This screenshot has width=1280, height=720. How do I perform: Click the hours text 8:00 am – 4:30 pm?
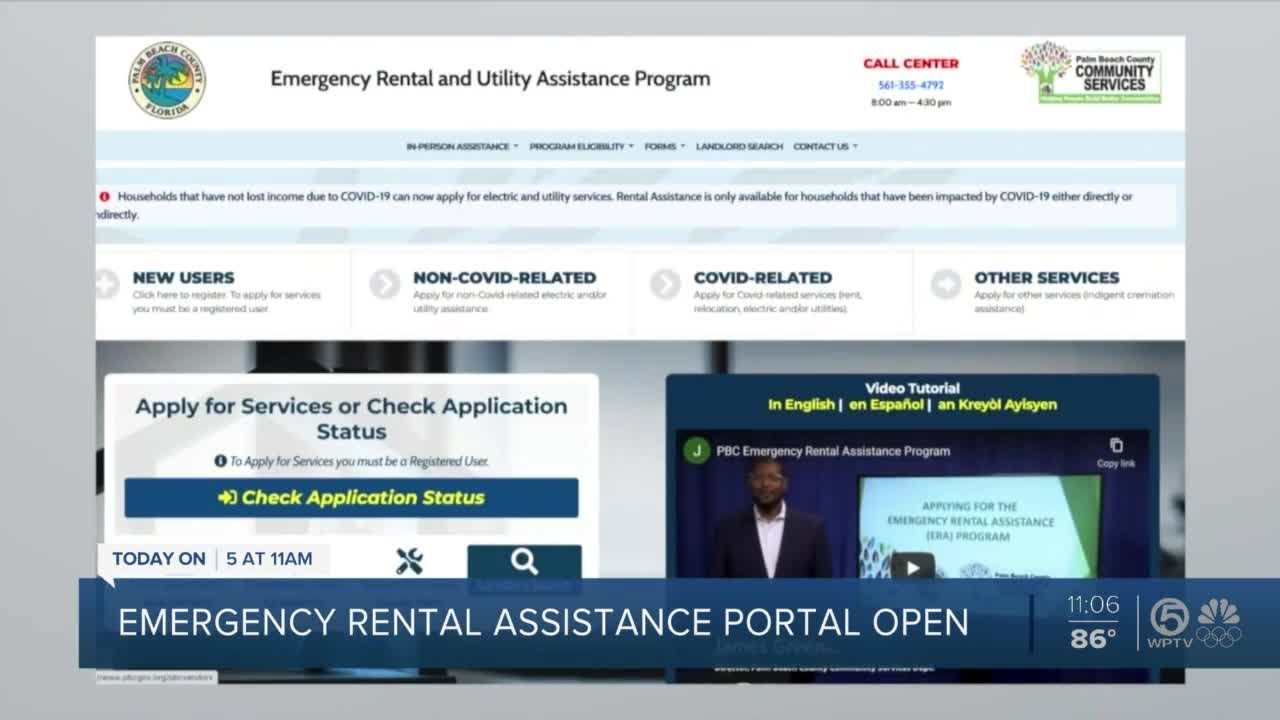911,102
